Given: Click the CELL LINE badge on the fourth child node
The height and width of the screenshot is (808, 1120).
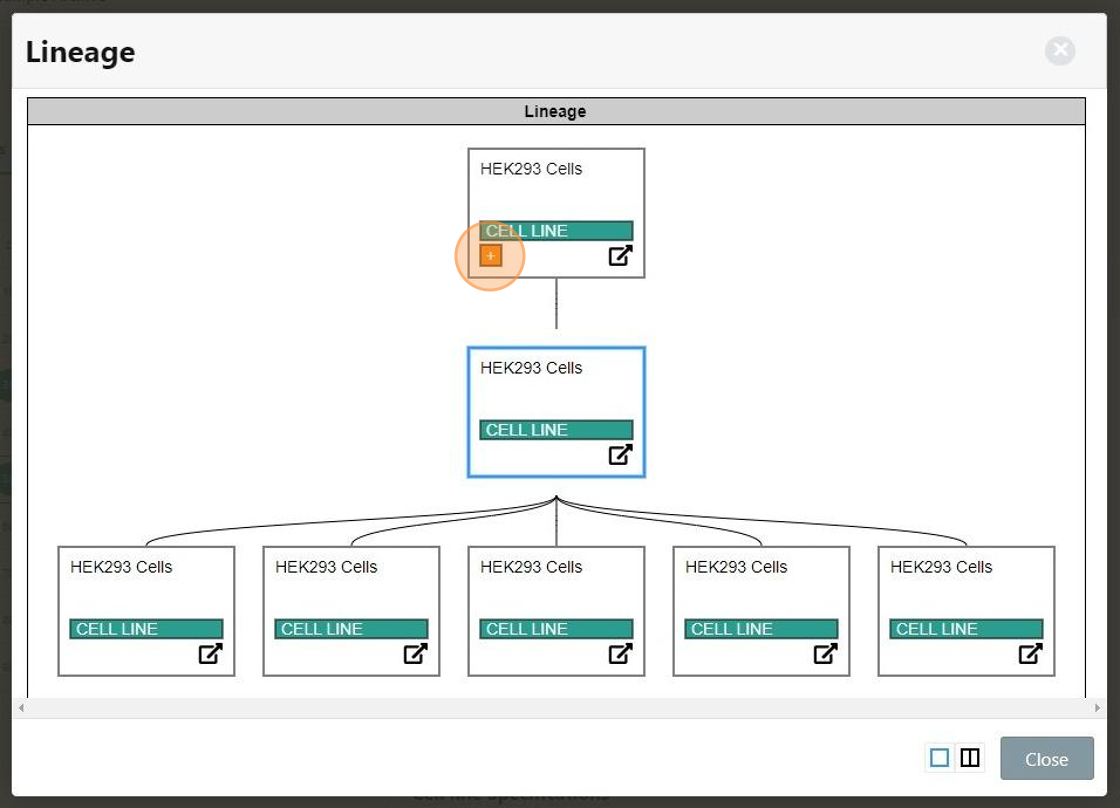Looking at the screenshot, I should coord(761,629).
